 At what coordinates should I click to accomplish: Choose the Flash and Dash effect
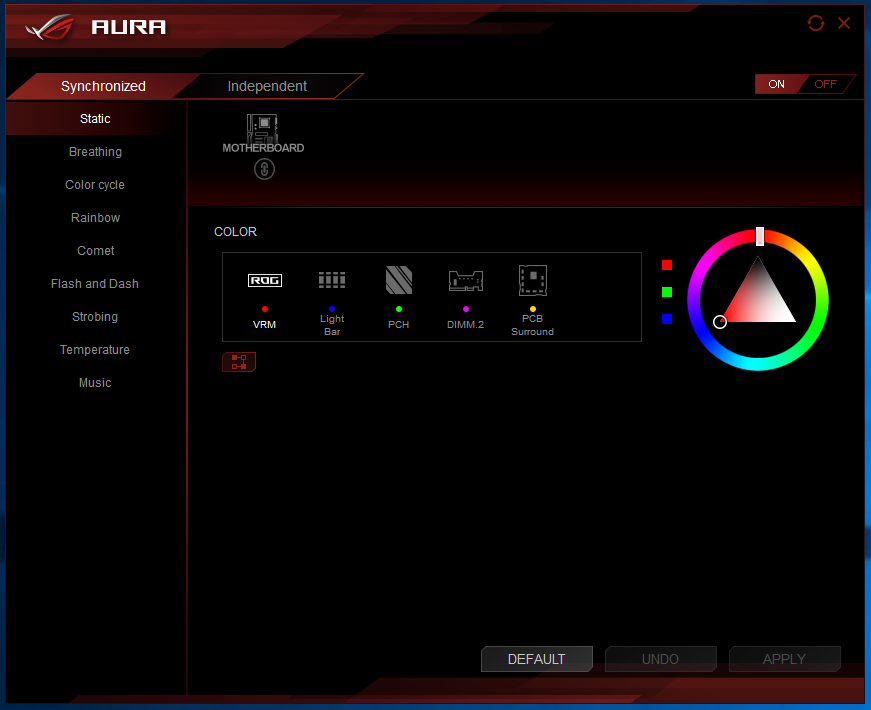96,283
